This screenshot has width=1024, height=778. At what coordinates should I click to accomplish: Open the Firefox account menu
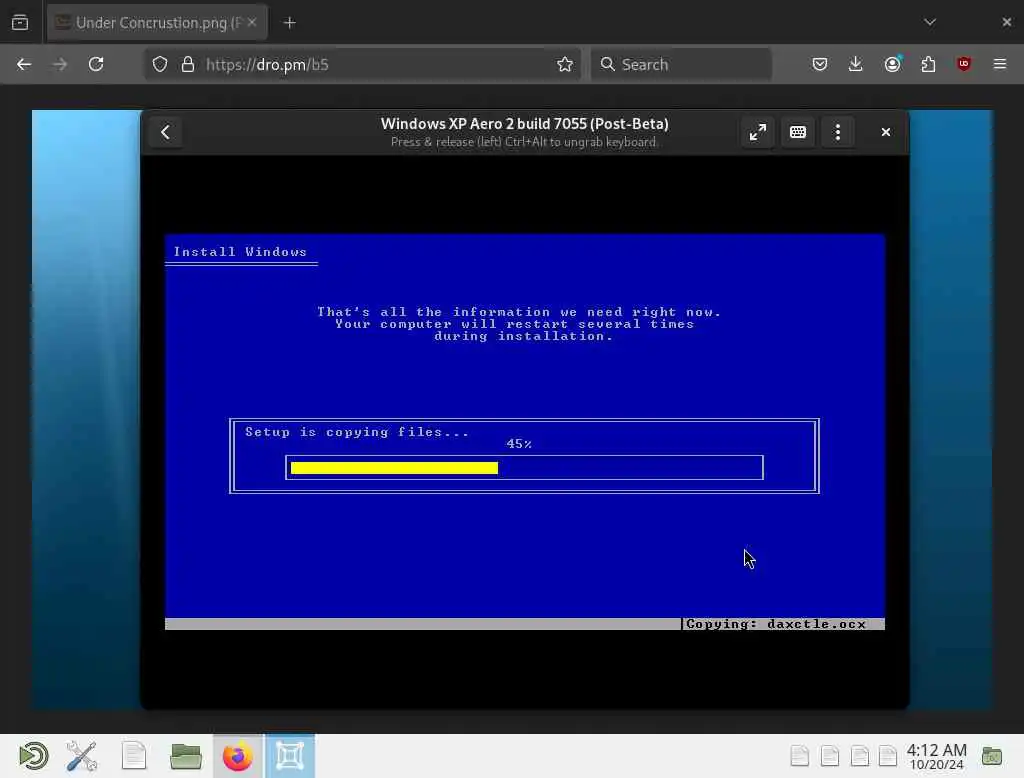point(892,64)
